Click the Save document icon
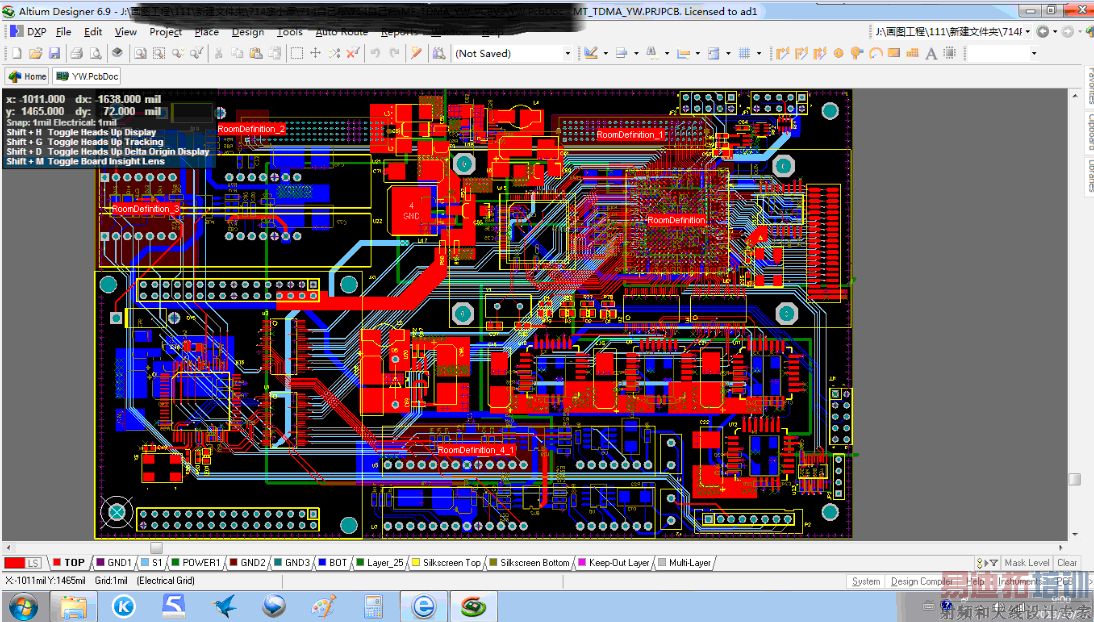 pos(55,53)
